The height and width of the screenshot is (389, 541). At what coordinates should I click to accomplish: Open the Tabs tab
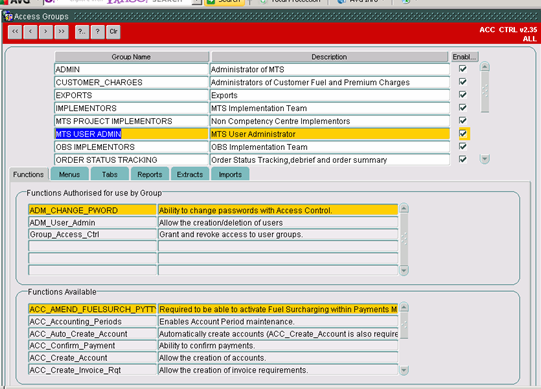point(110,174)
